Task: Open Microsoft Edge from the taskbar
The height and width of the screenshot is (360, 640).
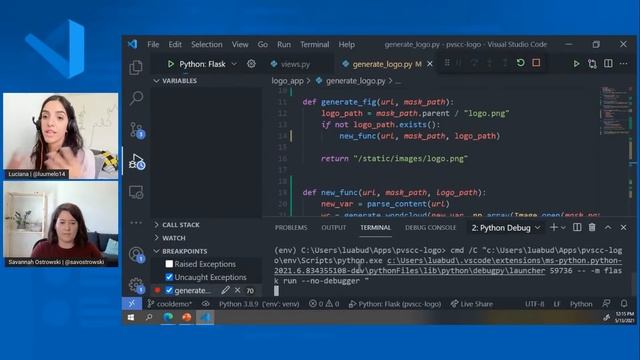Action: (168, 317)
